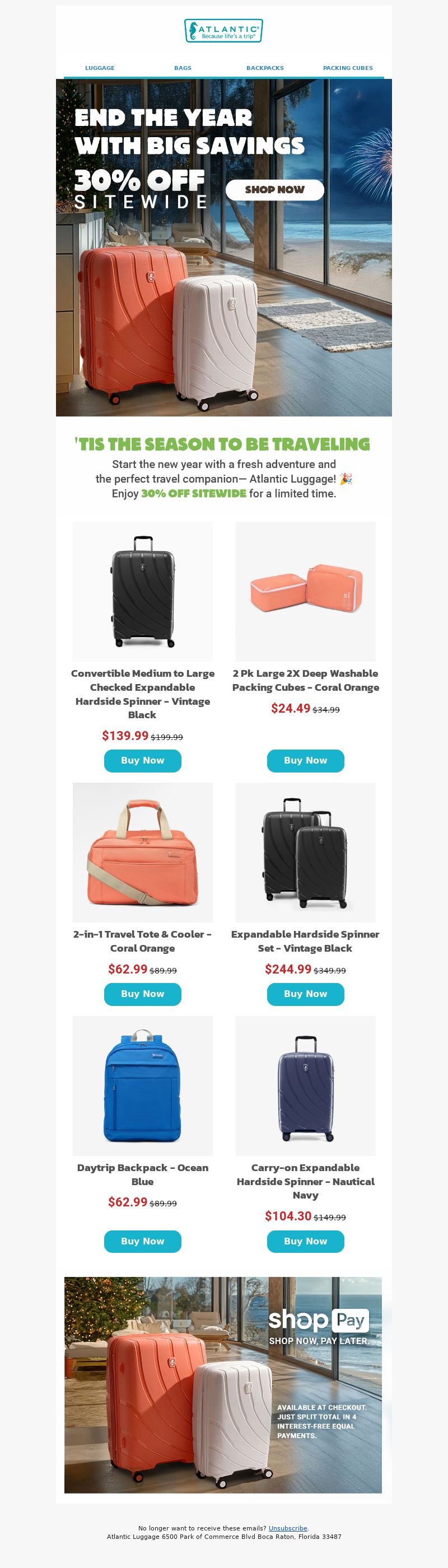Open the BAGS menu link
This screenshot has width=448, height=1568.
(183, 68)
